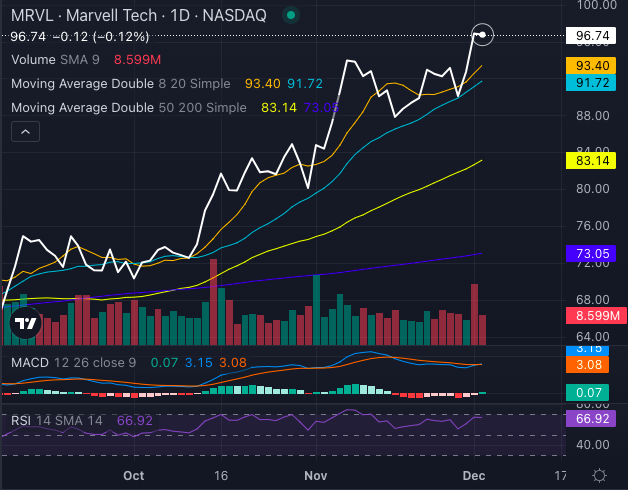This screenshot has height=490, width=628.
Task: Click the orange 93.40 moving average label
Action: point(589,65)
